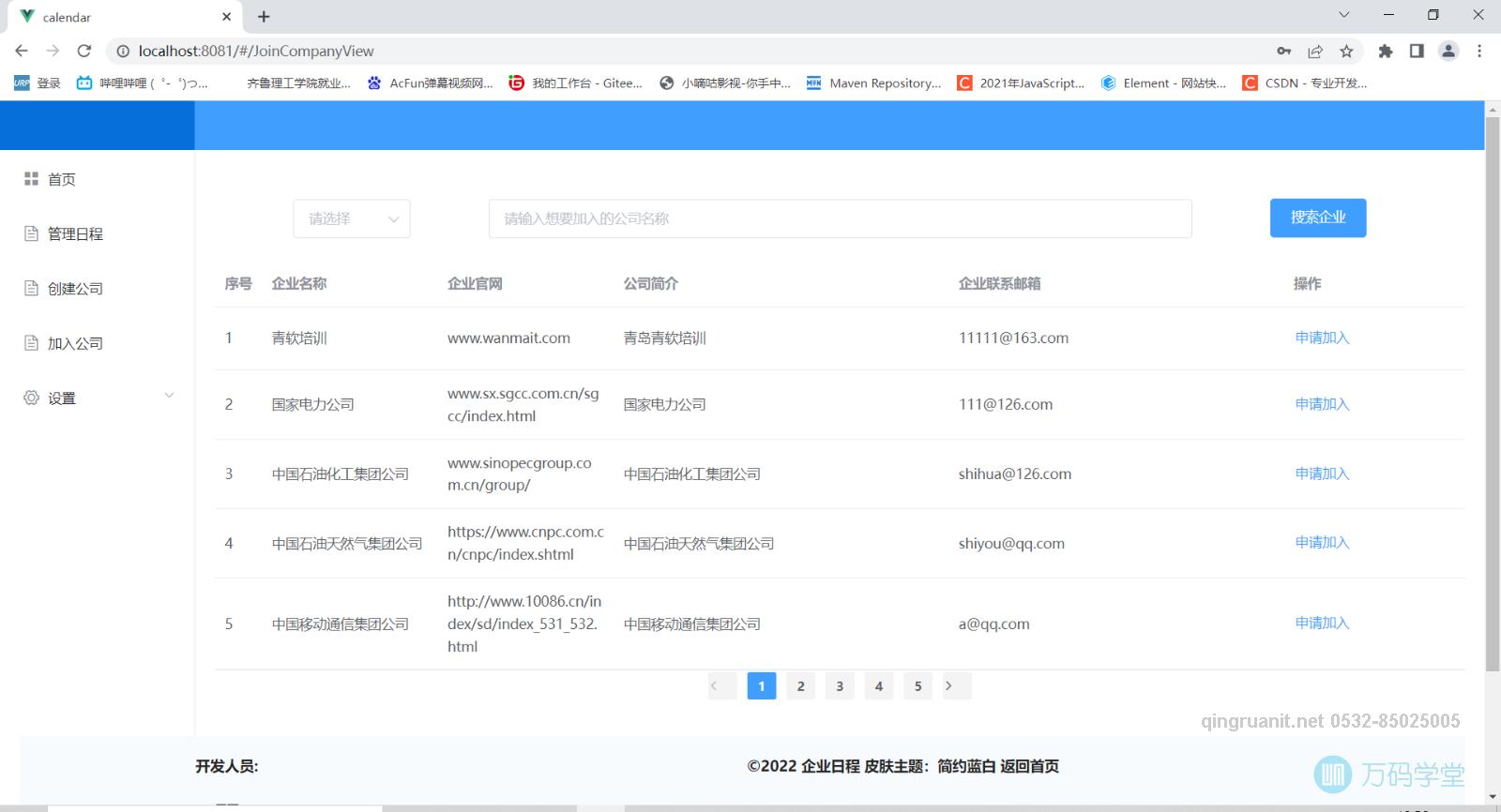Expand the 设置 submenu arrow
Image resolution: width=1501 pixels, height=812 pixels.
[x=169, y=396]
